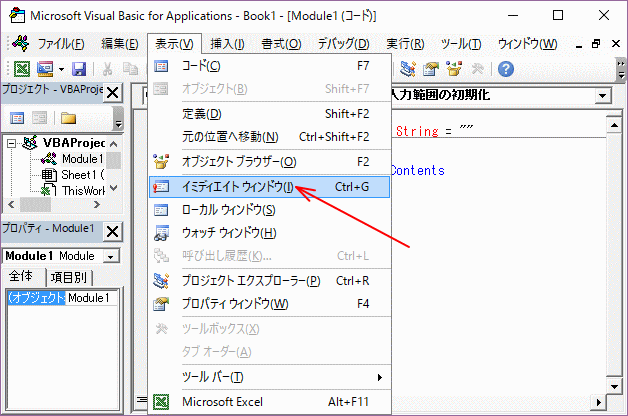This screenshot has height=416, width=628.
Task: Click code editor scroll down arrow
Action: point(614,386)
